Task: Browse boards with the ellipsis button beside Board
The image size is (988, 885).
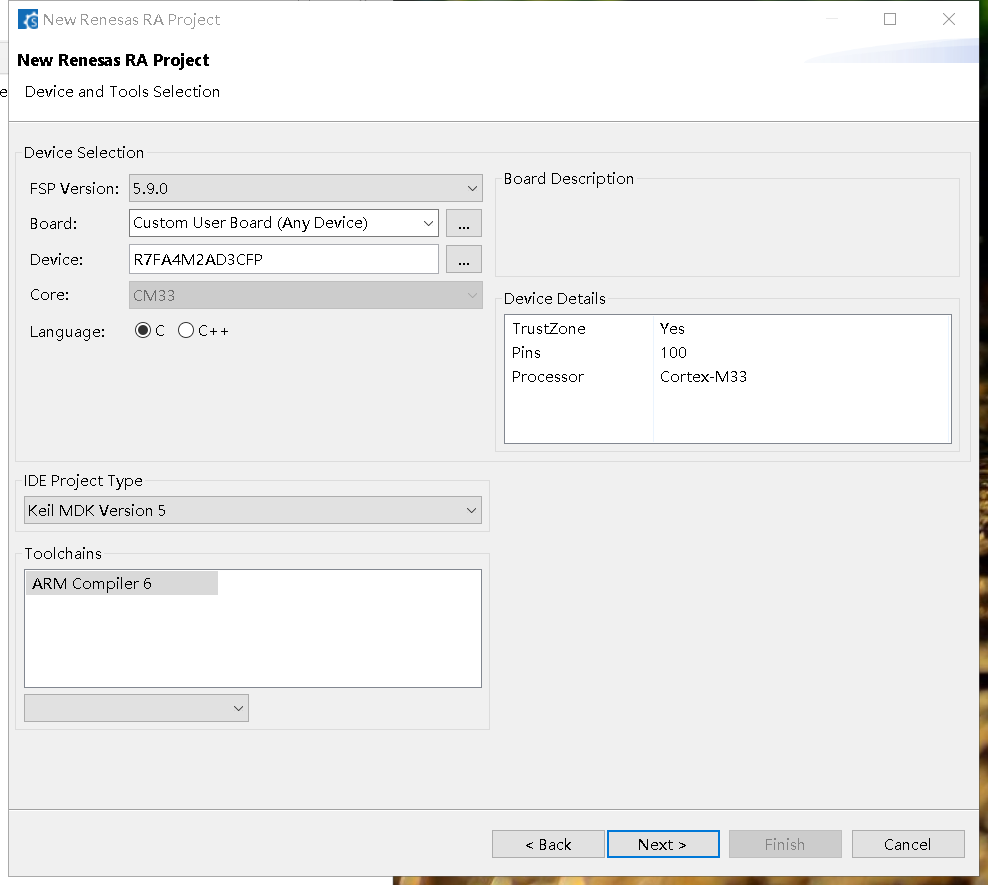Action: pyautogui.click(x=464, y=223)
